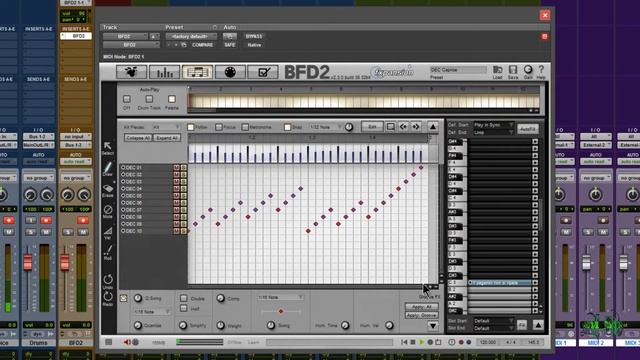640x360 pixels.
Task: Open the Slot End Default dropdown
Action: coord(493,328)
